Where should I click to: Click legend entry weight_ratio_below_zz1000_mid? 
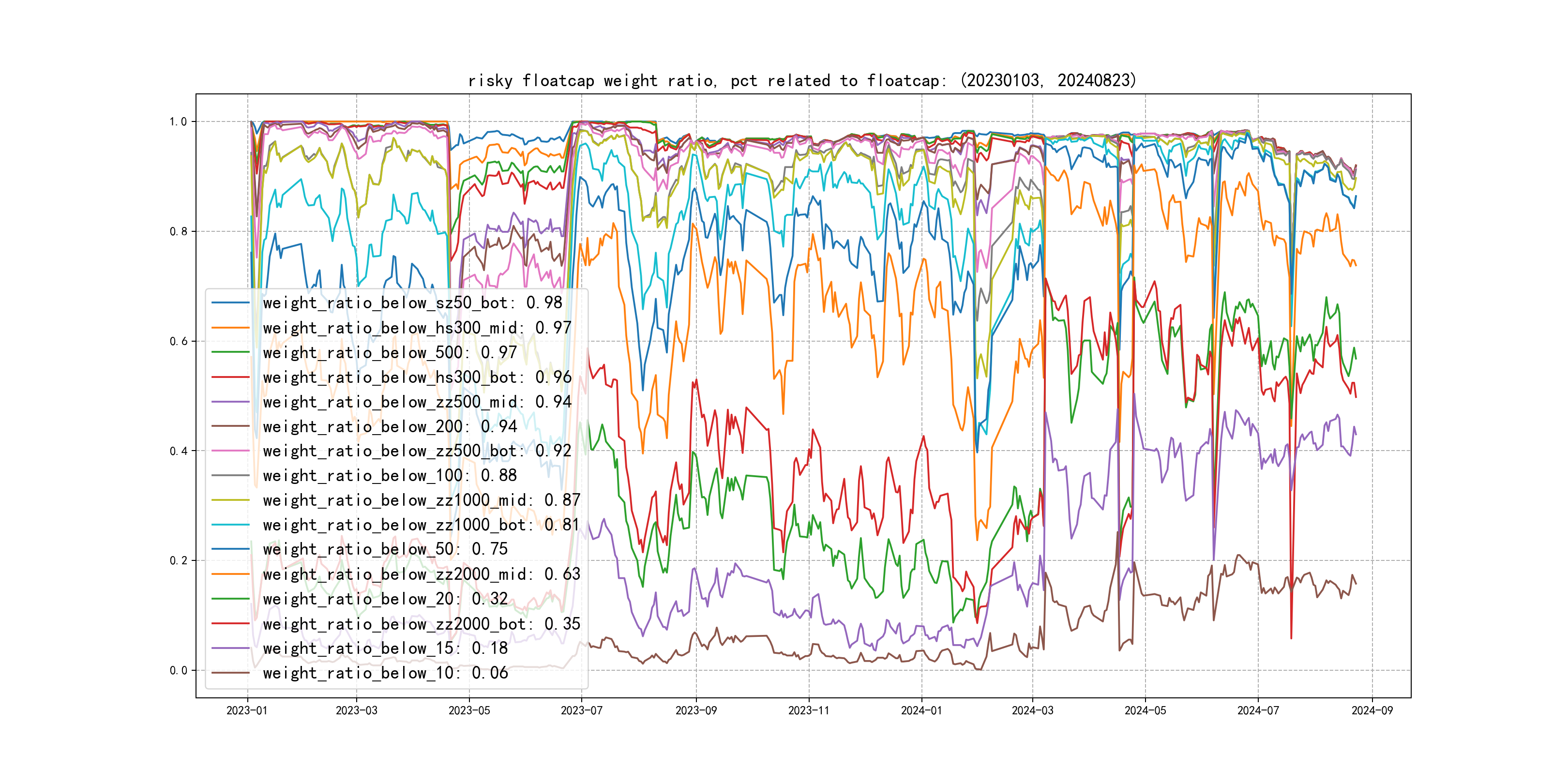421,500
